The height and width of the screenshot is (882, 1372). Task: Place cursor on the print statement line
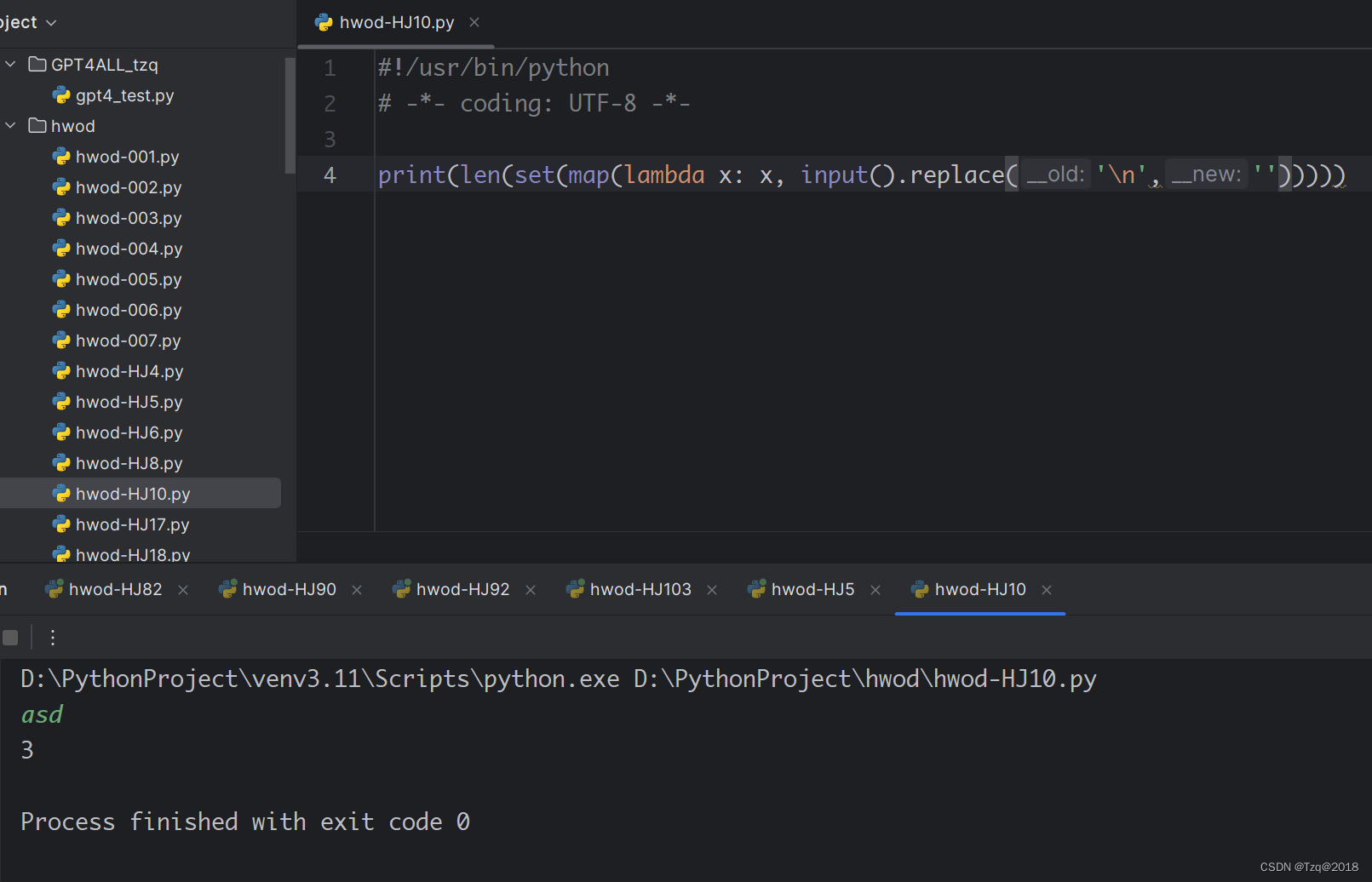click(862, 175)
